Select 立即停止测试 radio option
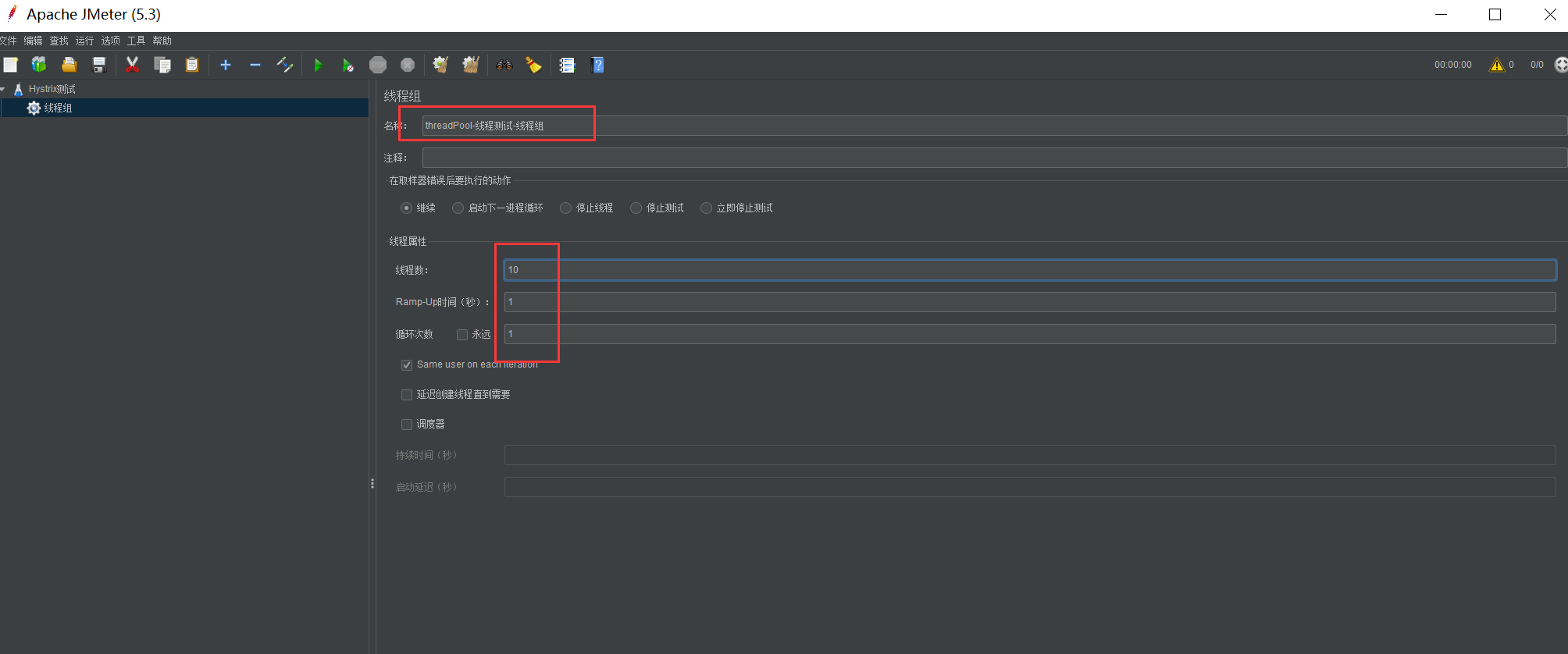 pos(706,208)
